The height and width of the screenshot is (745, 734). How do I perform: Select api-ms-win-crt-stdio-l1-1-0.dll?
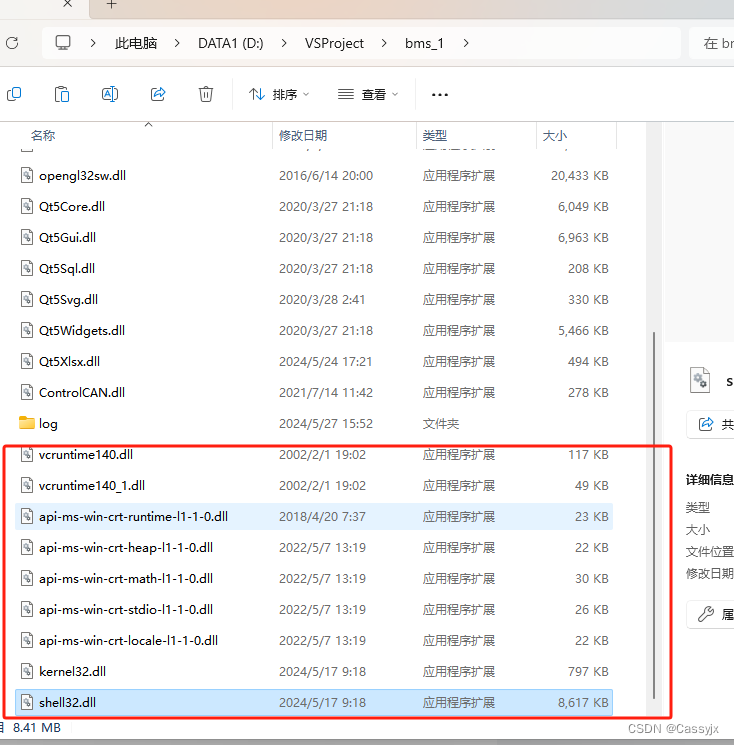click(x=314, y=610)
